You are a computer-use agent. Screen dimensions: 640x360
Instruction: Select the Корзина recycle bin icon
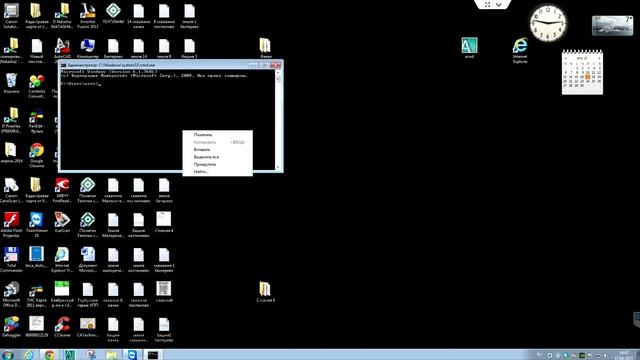click(11, 83)
